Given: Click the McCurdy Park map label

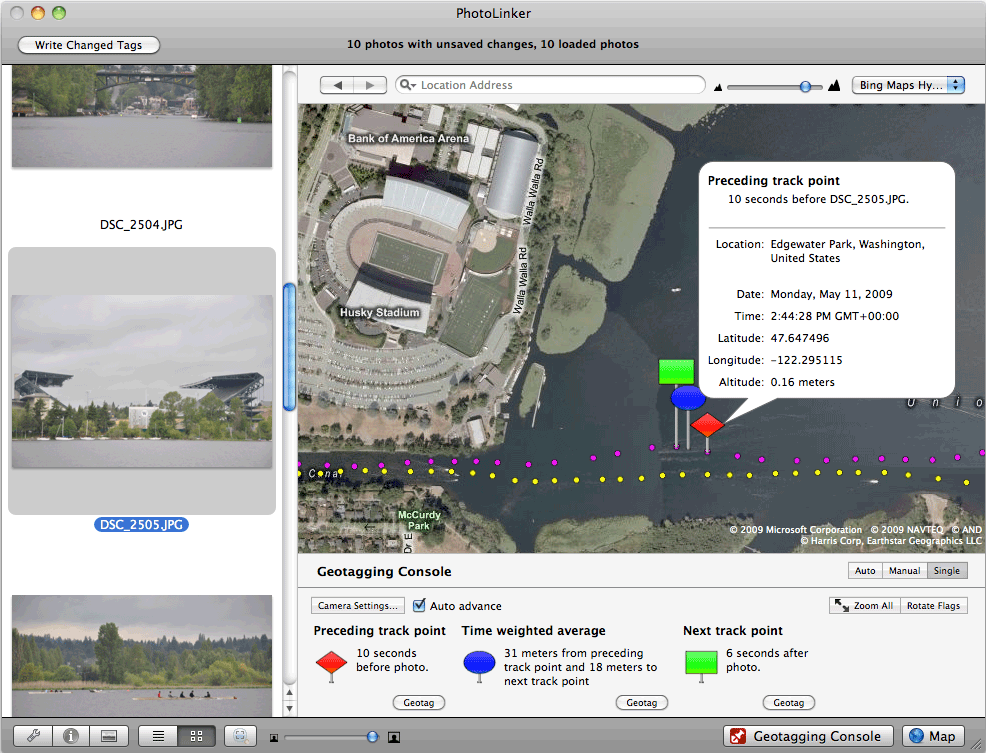Looking at the screenshot, I should click(x=419, y=520).
